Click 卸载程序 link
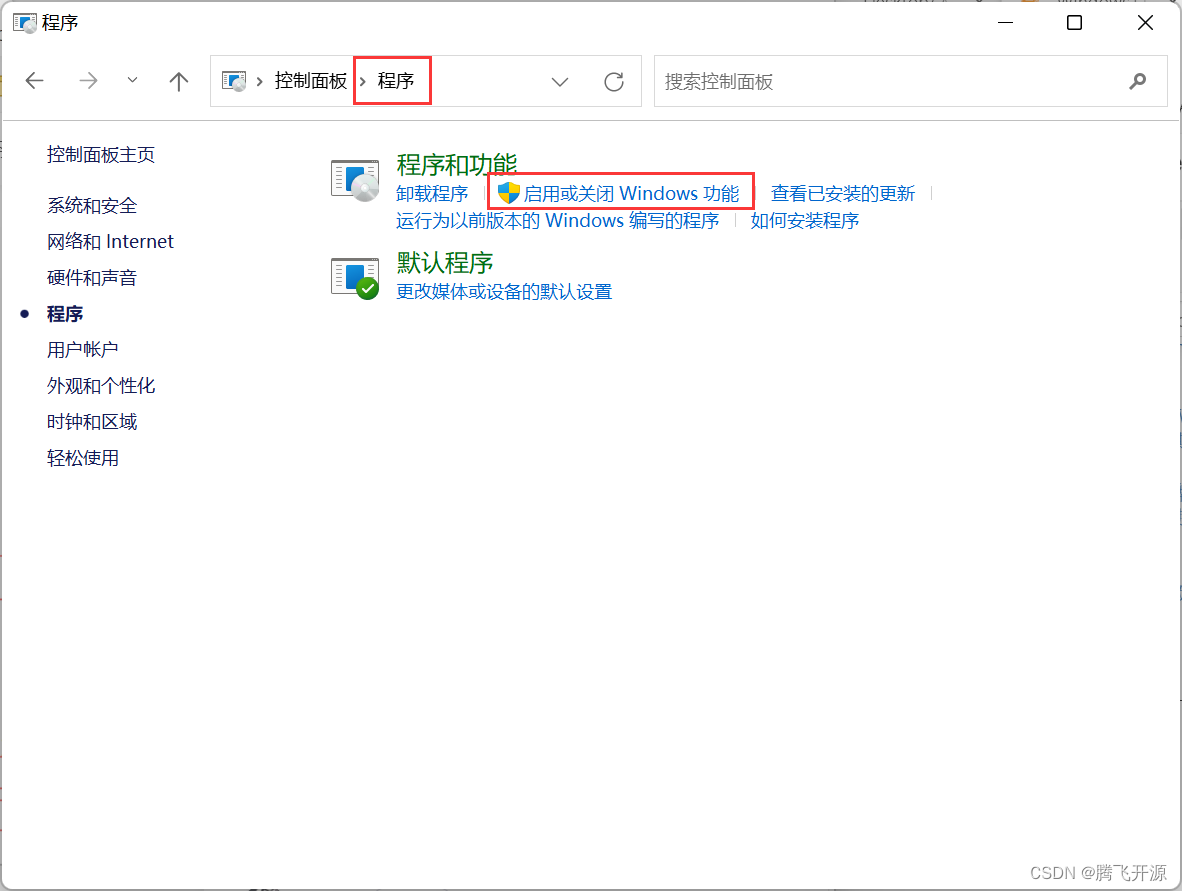This screenshot has height=891, width=1182. click(x=433, y=194)
